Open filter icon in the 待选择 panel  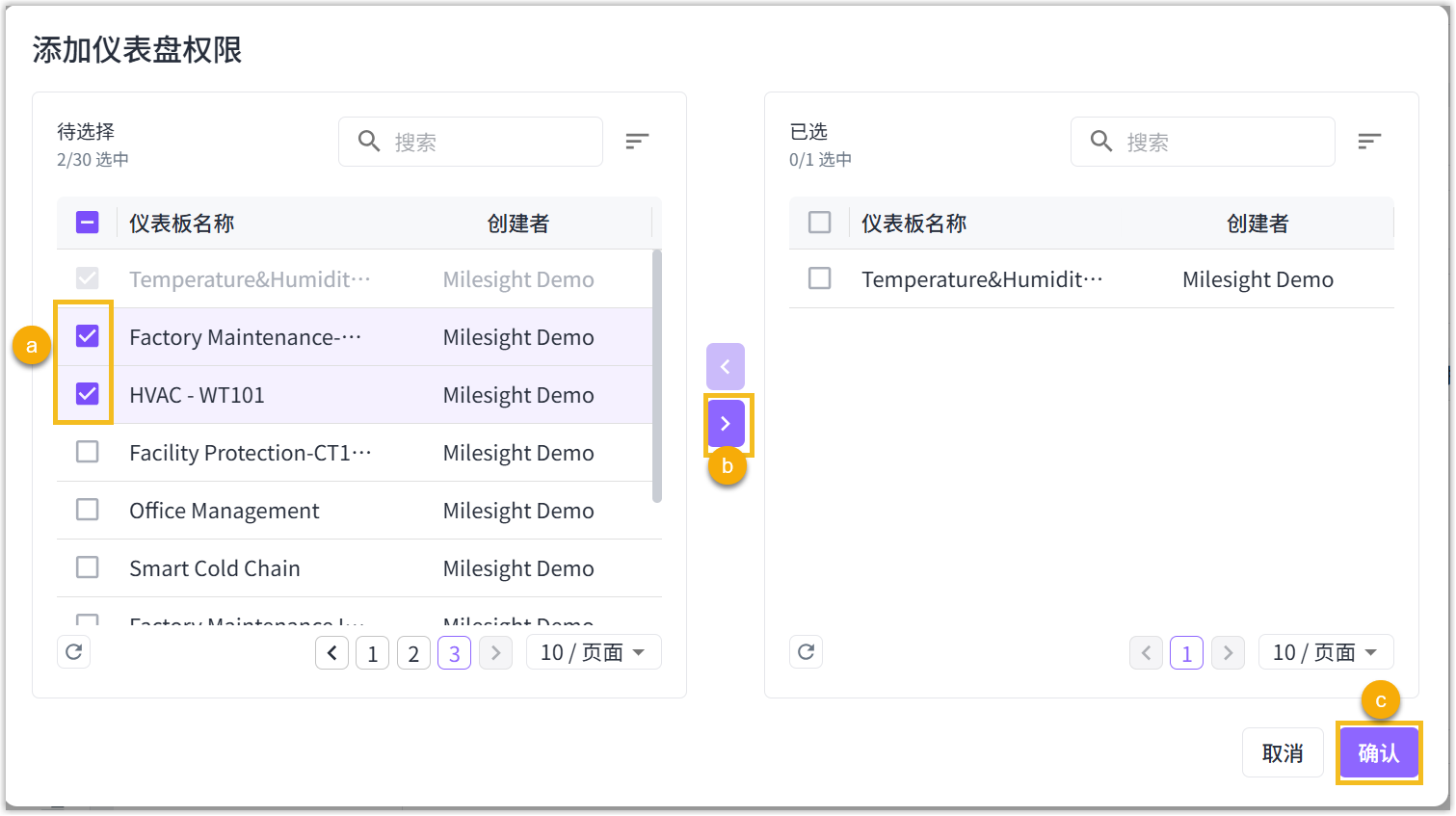click(x=637, y=142)
